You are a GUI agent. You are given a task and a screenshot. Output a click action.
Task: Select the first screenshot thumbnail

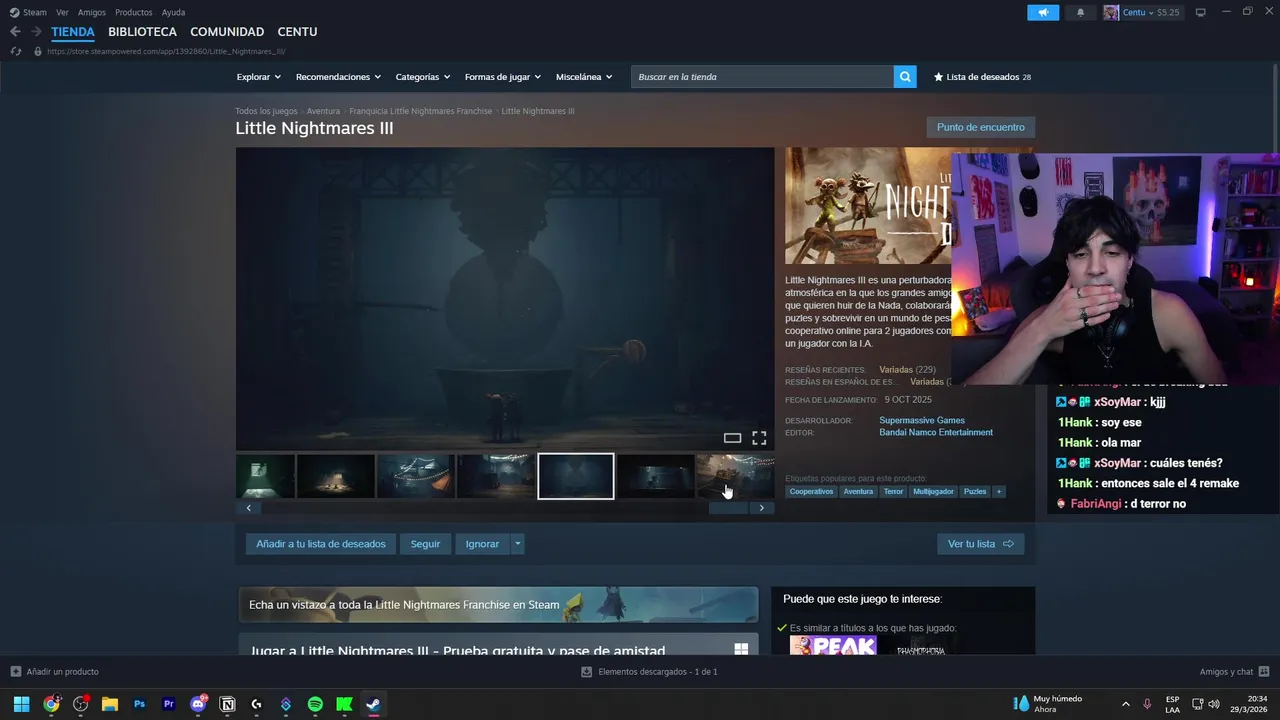(266, 476)
